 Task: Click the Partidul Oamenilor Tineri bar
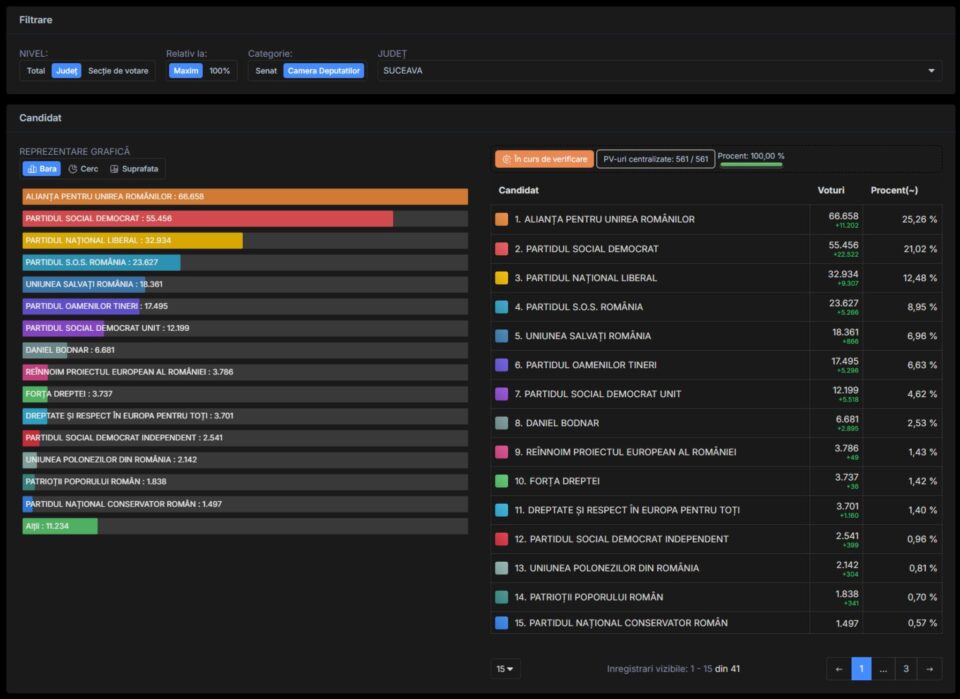81,306
